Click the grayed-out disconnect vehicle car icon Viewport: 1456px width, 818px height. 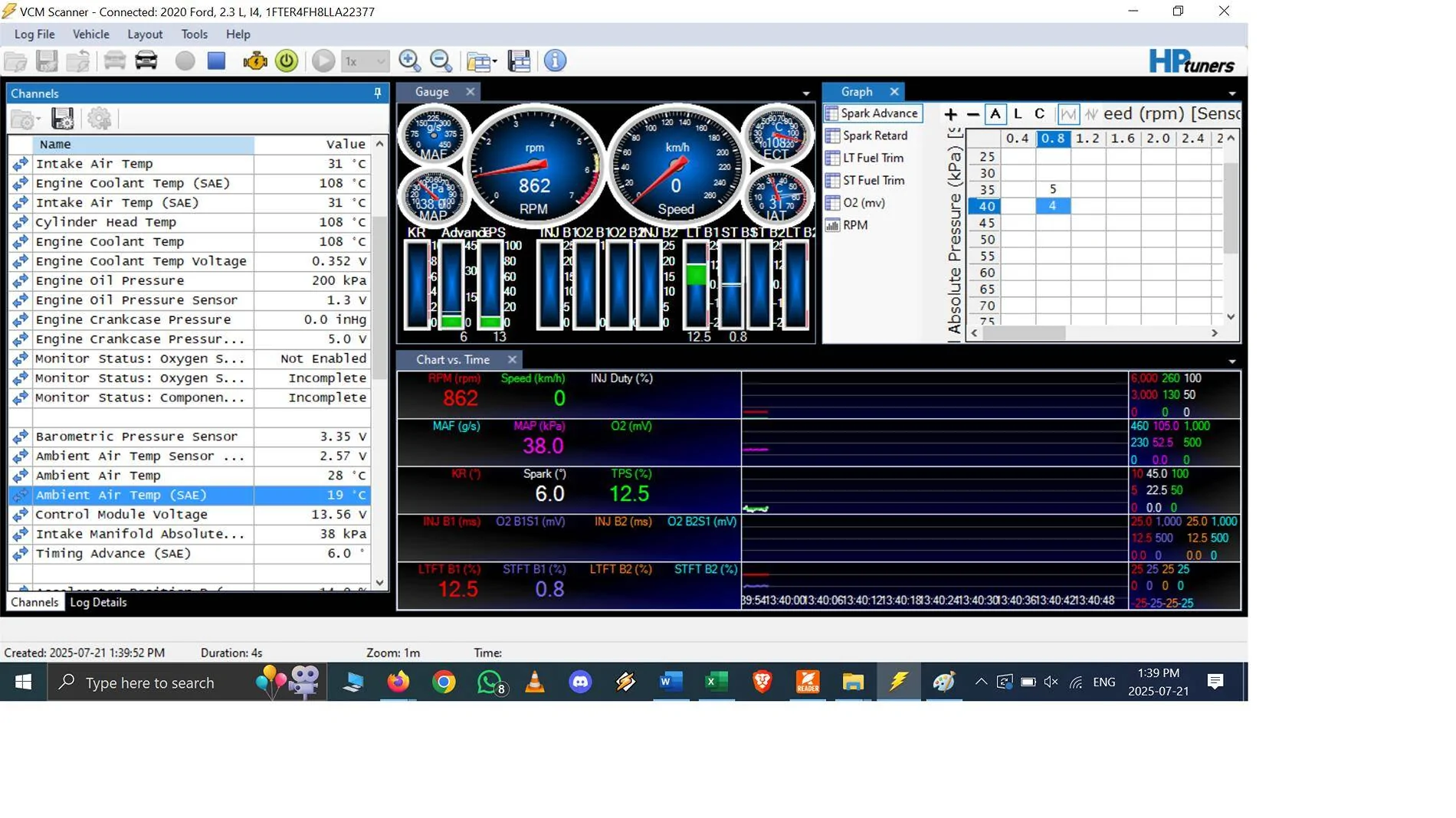(114, 61)
